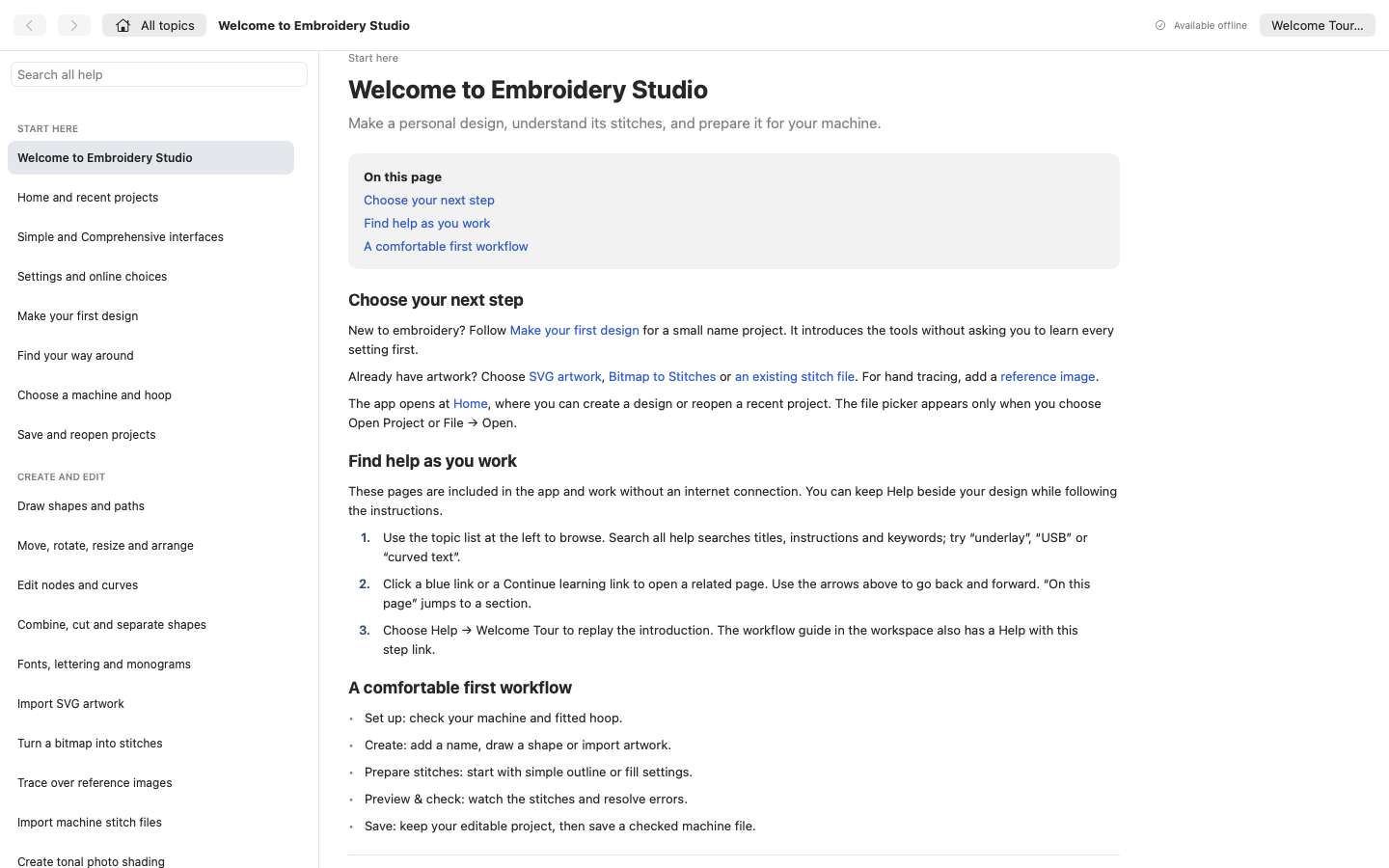Follow the Bitmap to Stitches link
This screenshot has height=868, width=1389.
(662, 377)
